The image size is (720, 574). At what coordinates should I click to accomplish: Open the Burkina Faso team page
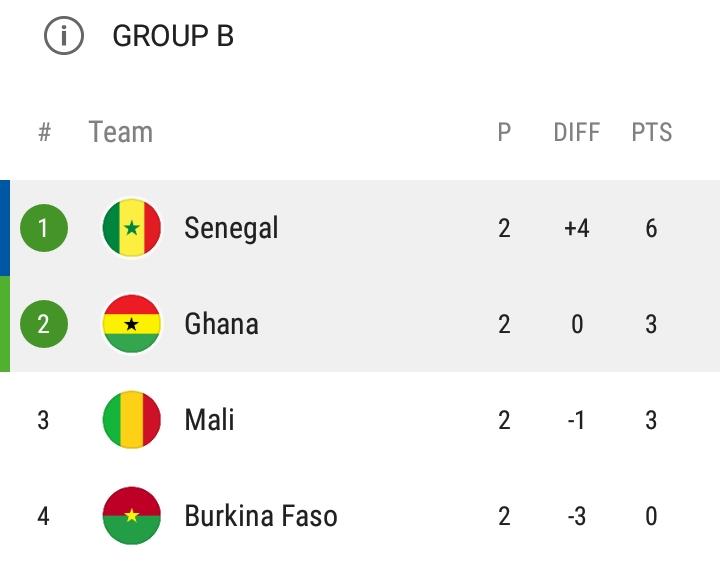click(x=261, y=516)
